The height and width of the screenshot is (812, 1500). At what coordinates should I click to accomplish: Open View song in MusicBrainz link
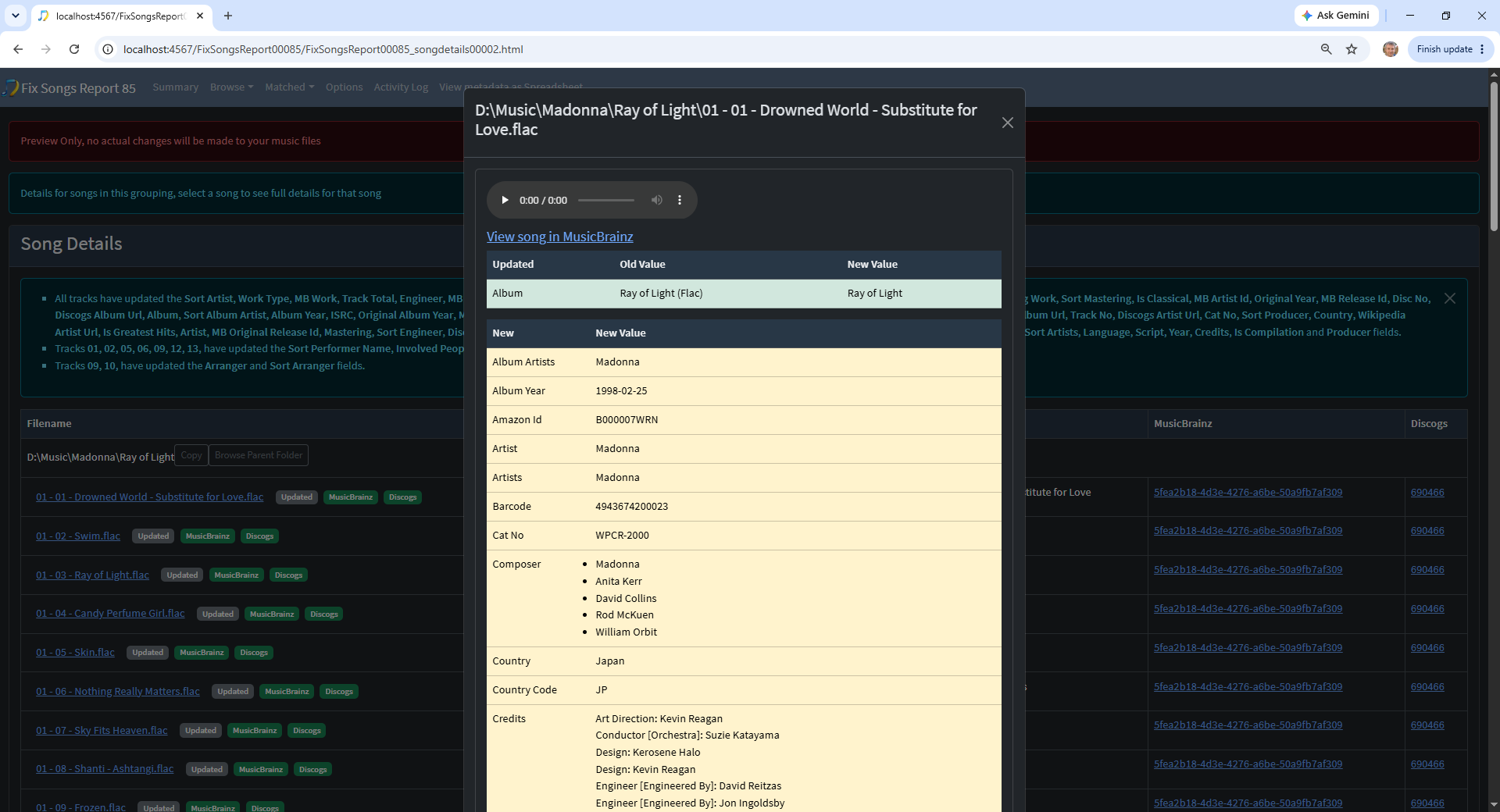[x=559, y=237]
